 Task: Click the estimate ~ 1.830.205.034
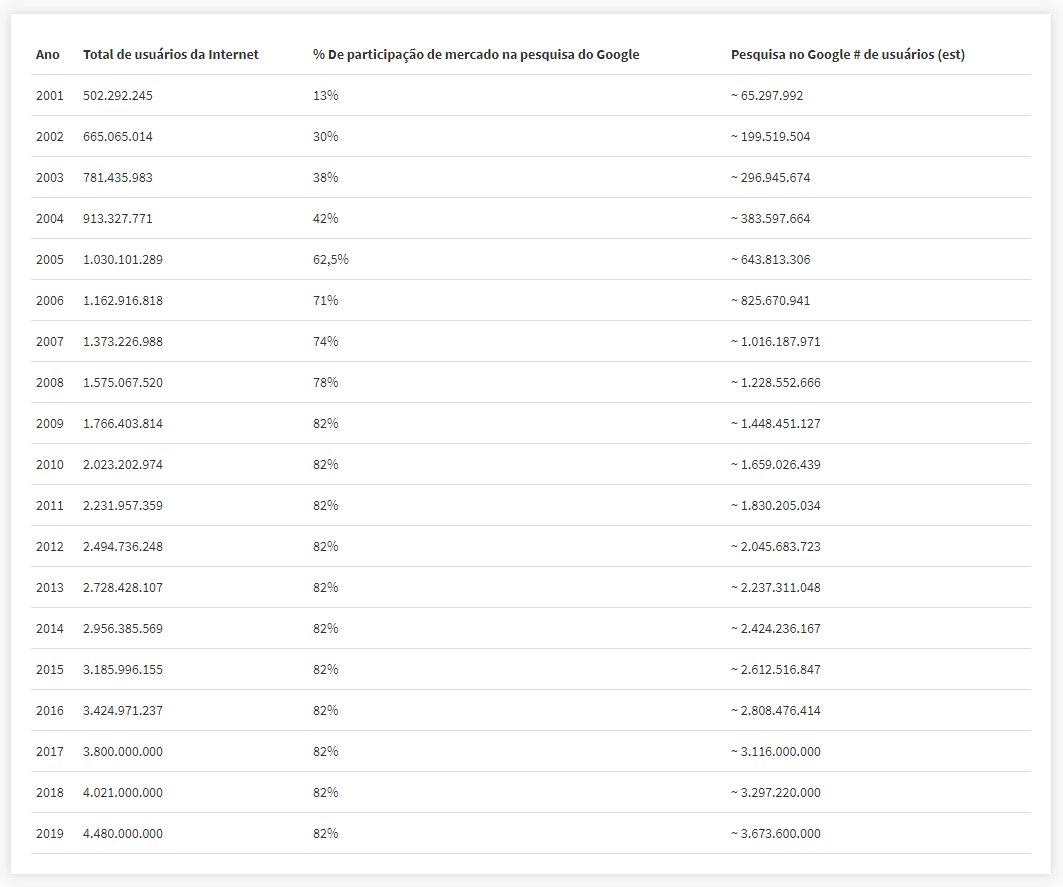(x=776, y=506)
